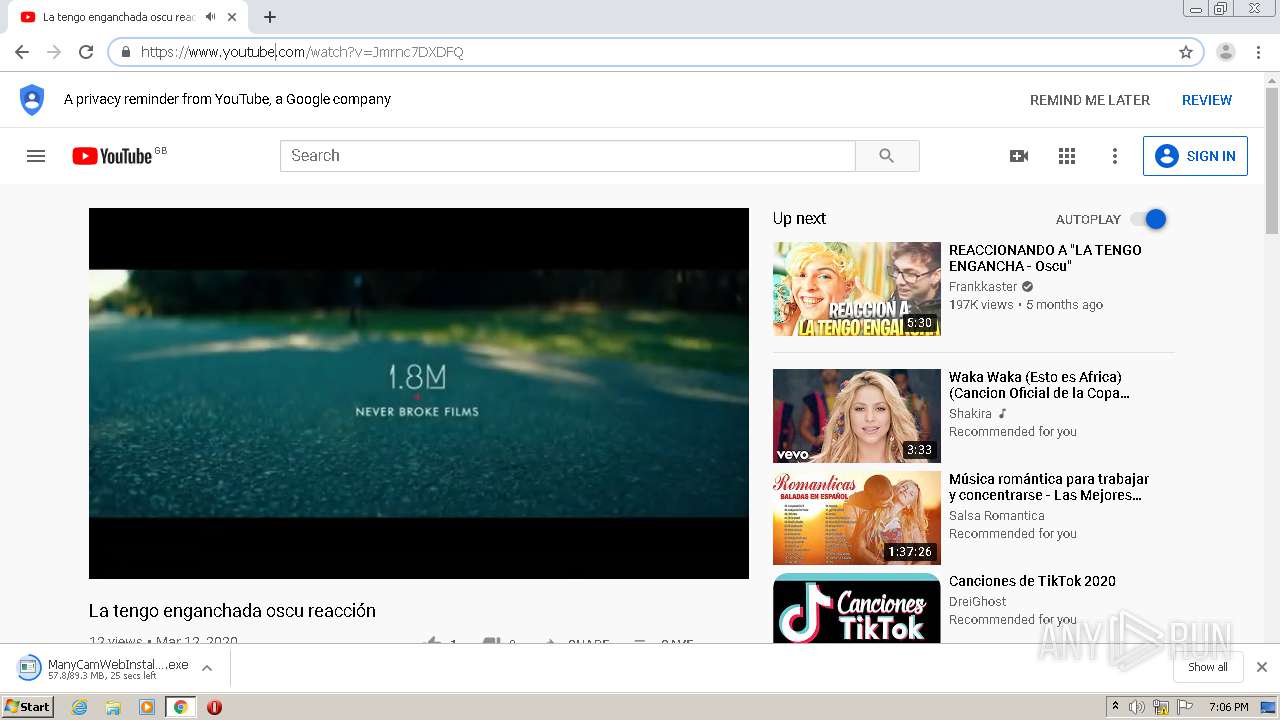
Task: Switch to Chrome taskbar button
Action: click(x=181, y=707)
